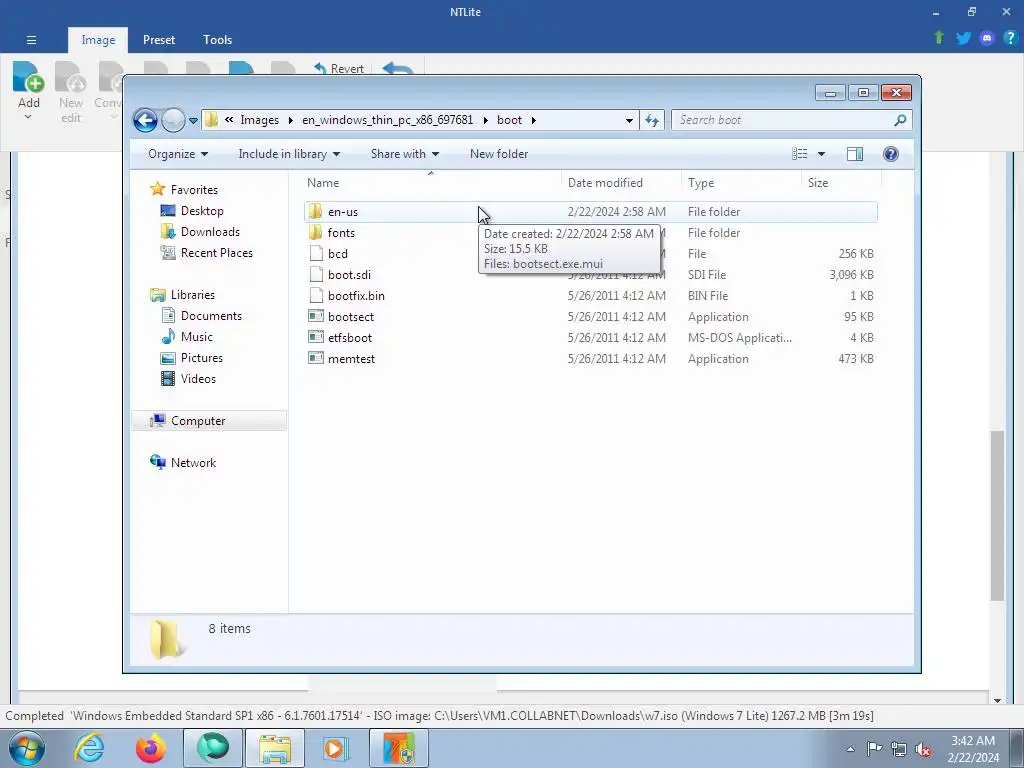This screenshot has height=768, width=1024.
Task: Open Windows Start button
Action: coord(26,748)
